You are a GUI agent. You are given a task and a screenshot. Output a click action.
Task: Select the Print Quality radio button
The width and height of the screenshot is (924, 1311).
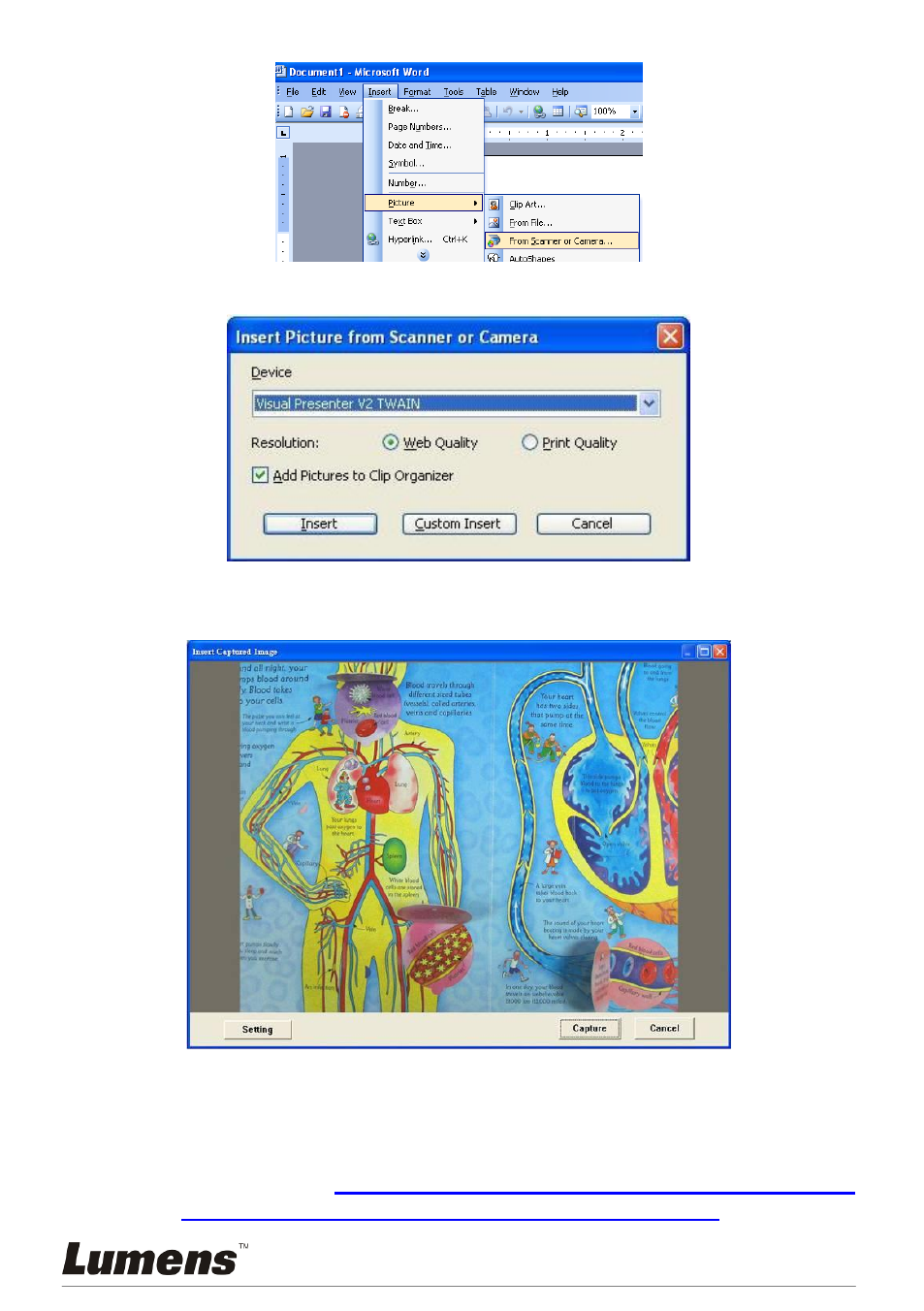[529, 442]
